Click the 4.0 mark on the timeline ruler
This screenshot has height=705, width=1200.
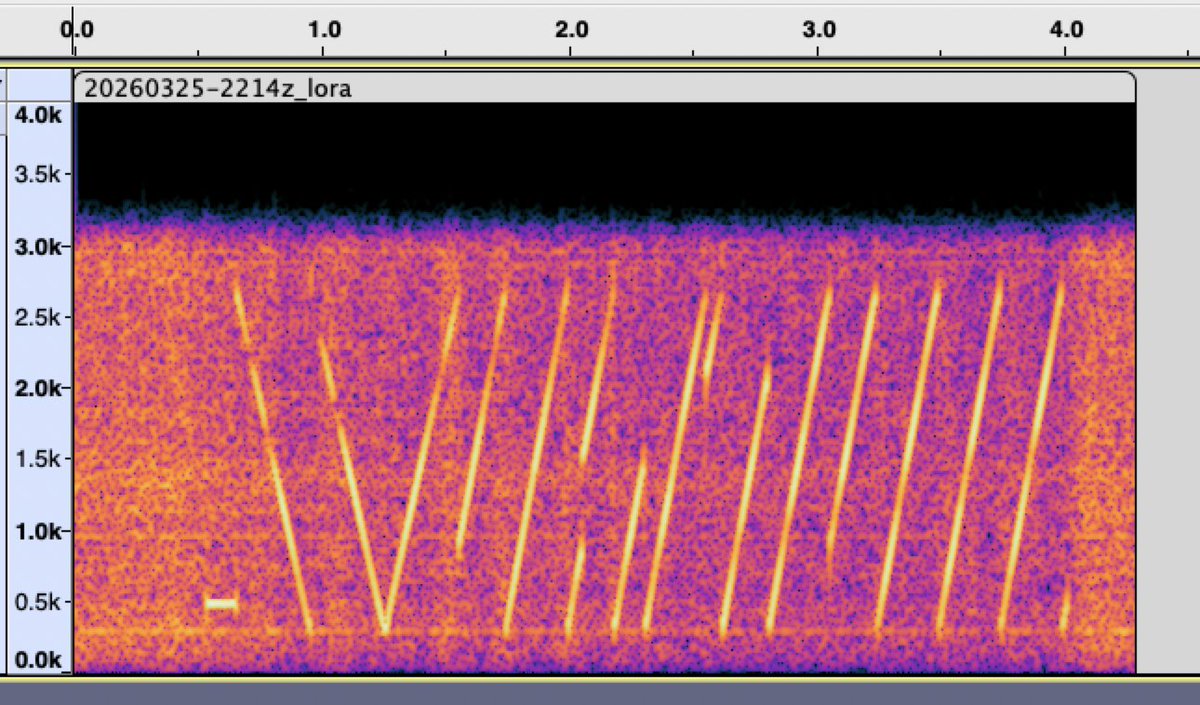click(1067, 29)
